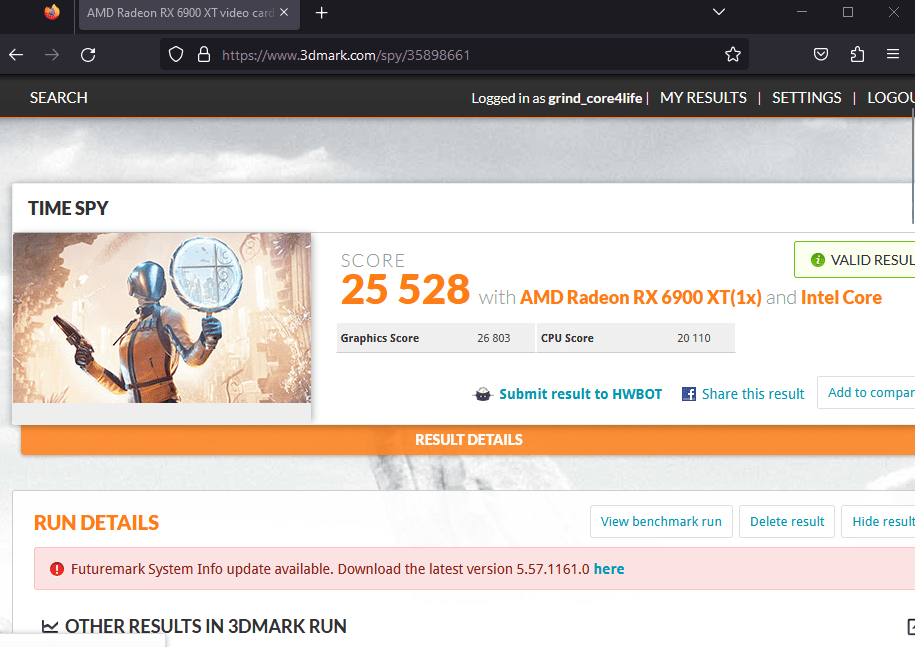Minimize the Firefox window
915x647 pixels.
point(802,12)
